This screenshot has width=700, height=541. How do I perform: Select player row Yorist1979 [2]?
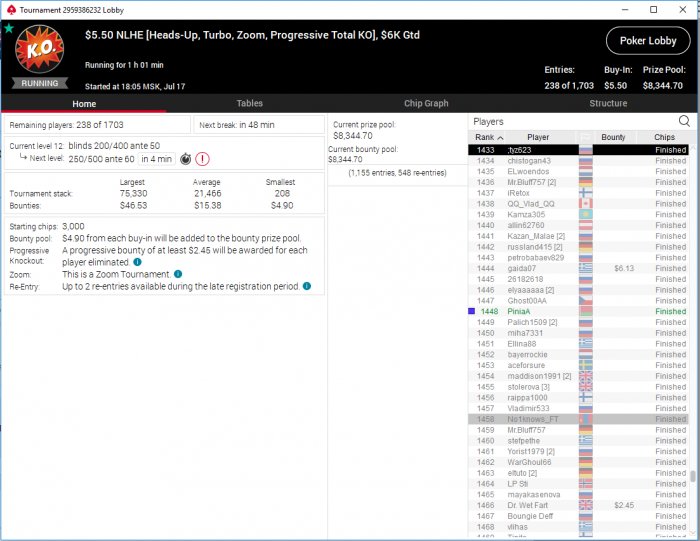[578, 451]
